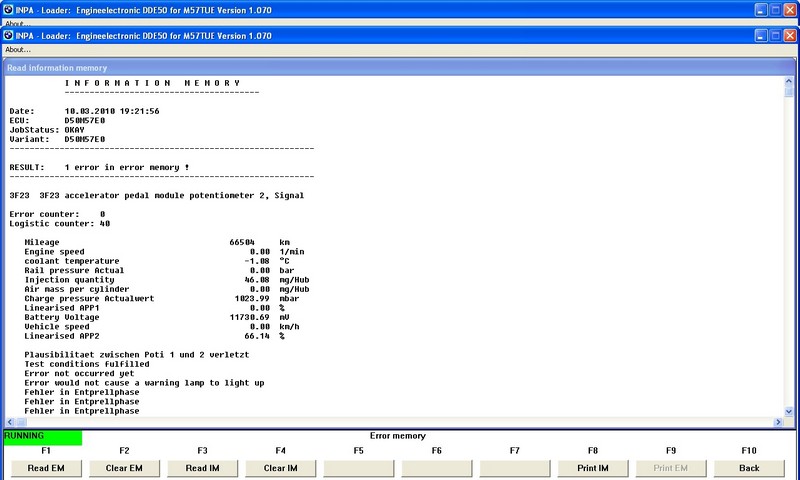Click the blank F6 button
This screenshot has width=800, height=480.
(x=437, y=468)
